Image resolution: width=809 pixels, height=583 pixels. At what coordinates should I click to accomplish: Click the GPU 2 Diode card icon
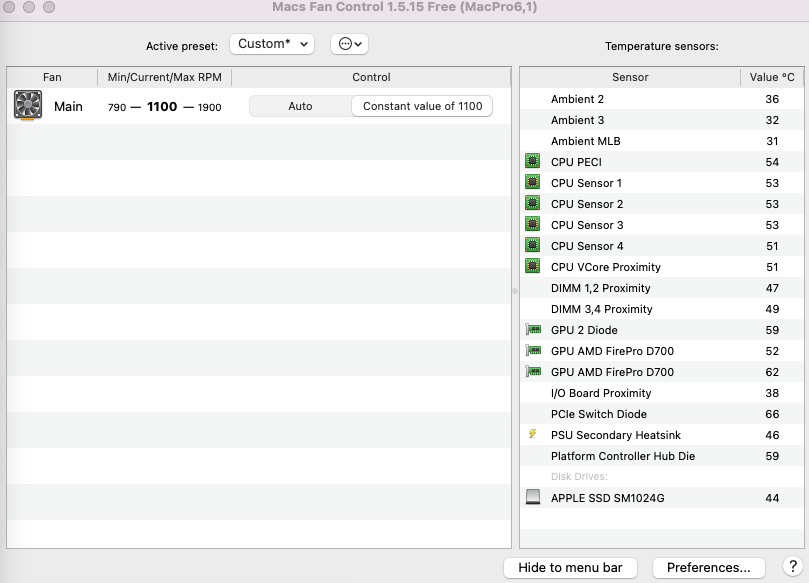(533, 329)
